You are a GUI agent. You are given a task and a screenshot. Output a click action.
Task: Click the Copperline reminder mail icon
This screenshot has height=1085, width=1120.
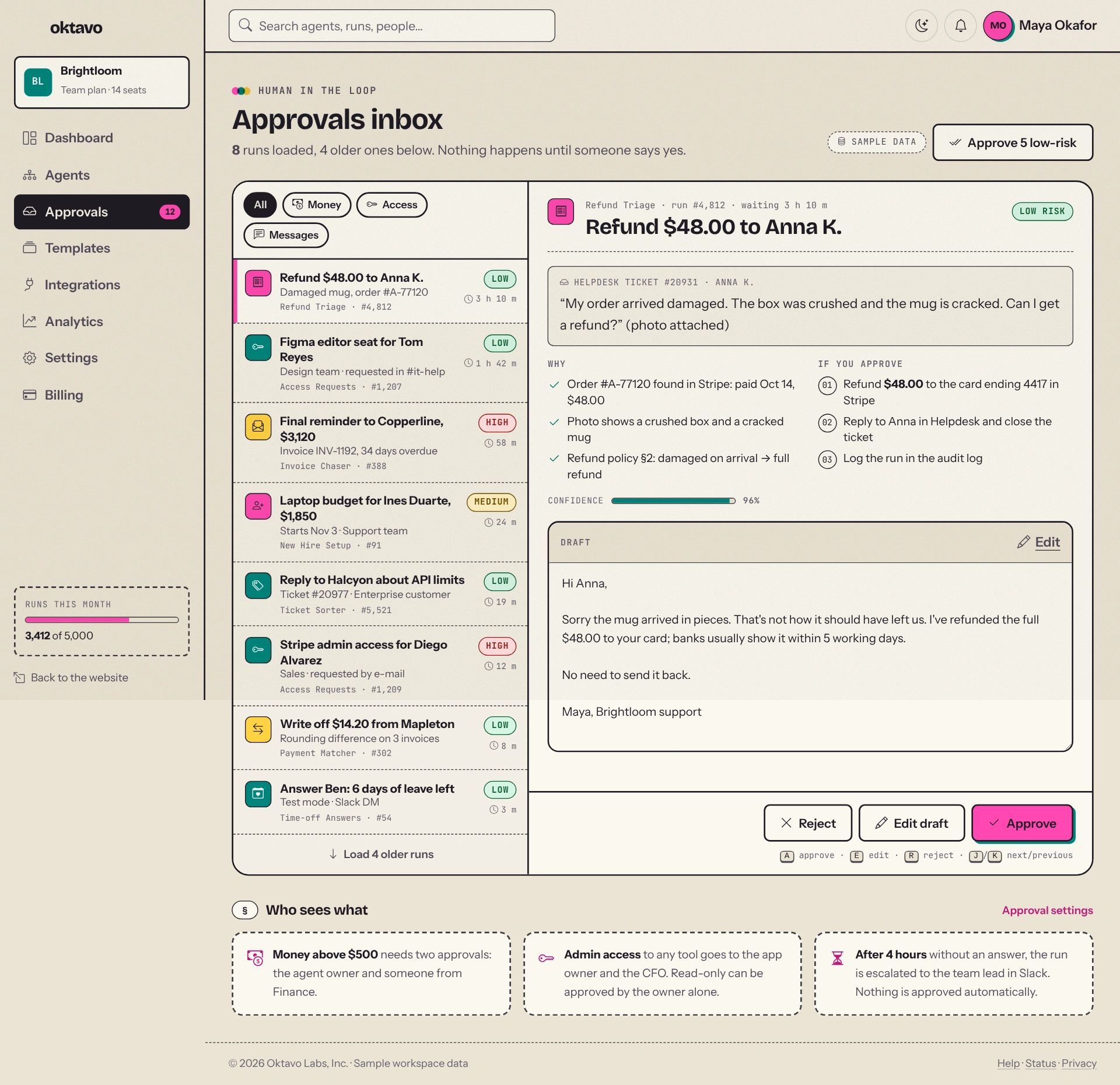pyautogui.click(x=258, y=427)
